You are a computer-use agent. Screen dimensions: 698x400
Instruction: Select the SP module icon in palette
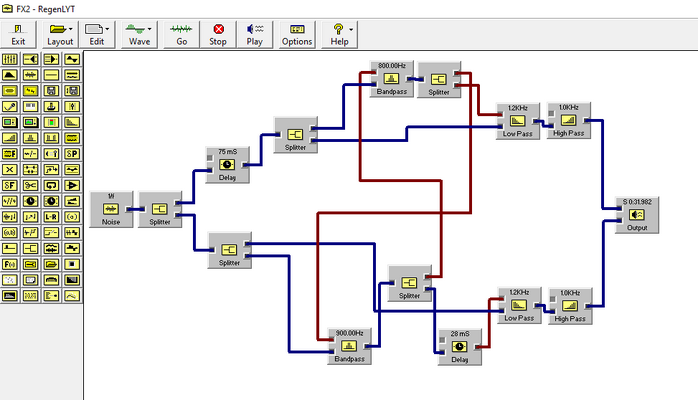(72, 154)
